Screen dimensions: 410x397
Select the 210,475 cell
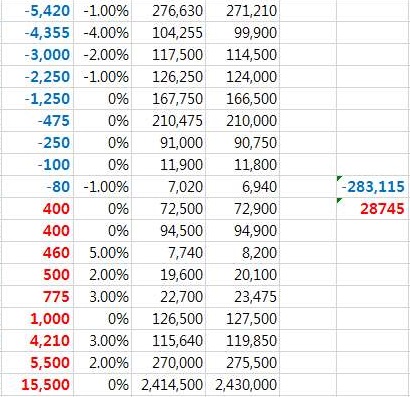tap(168, 121)
